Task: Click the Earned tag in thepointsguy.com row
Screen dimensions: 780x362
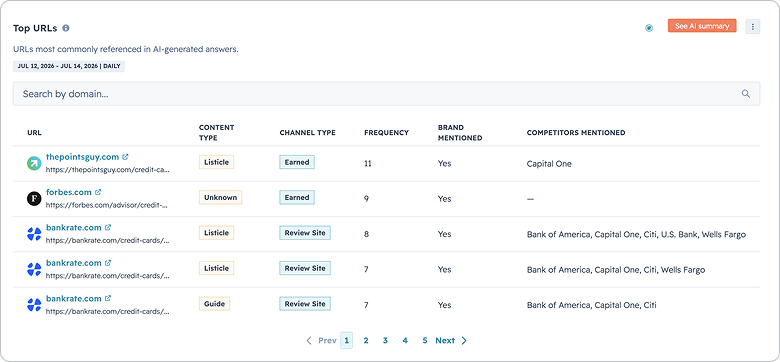Action: coord(297,162)
